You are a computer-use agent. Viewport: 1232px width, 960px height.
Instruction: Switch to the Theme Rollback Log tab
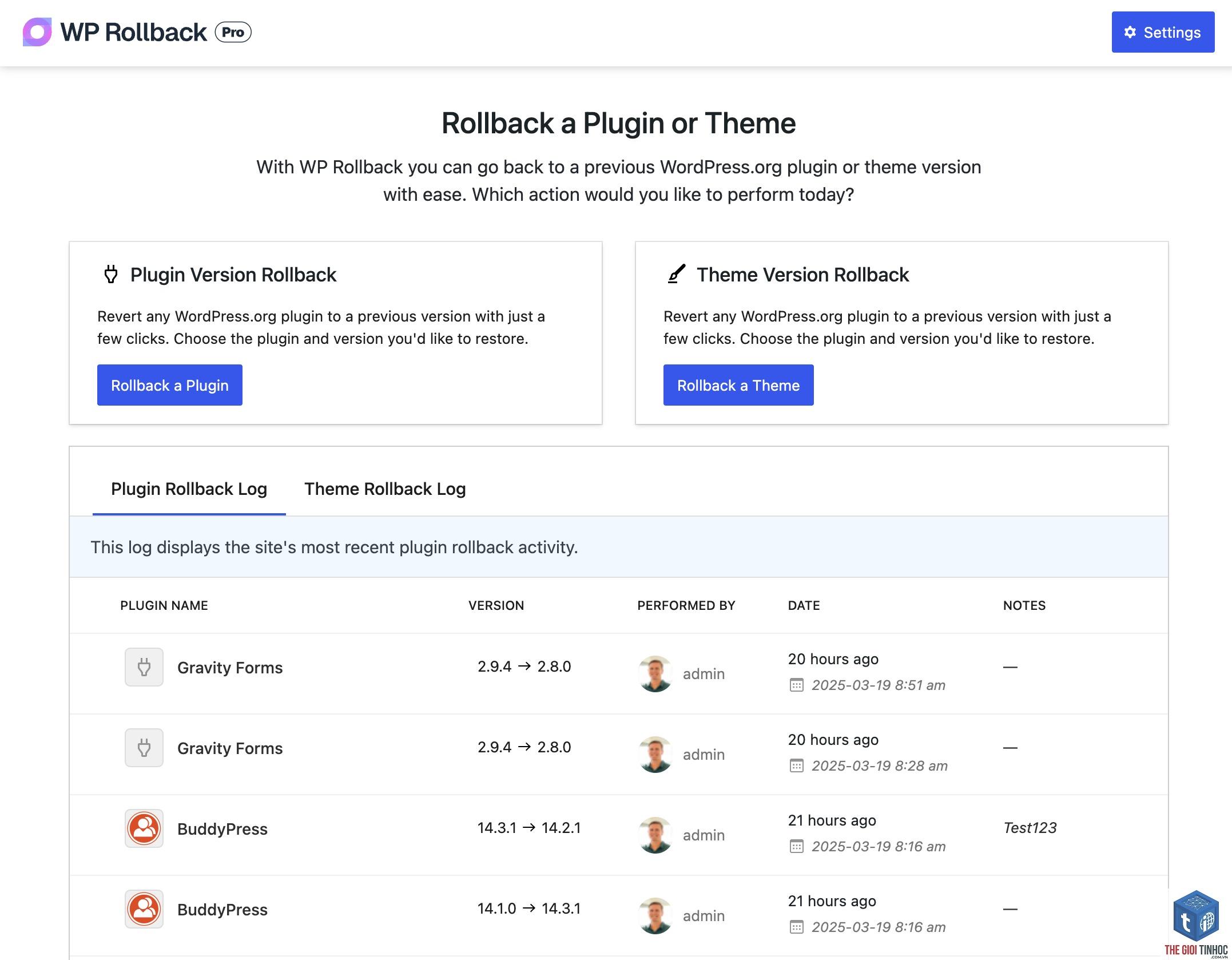point(385,489)
